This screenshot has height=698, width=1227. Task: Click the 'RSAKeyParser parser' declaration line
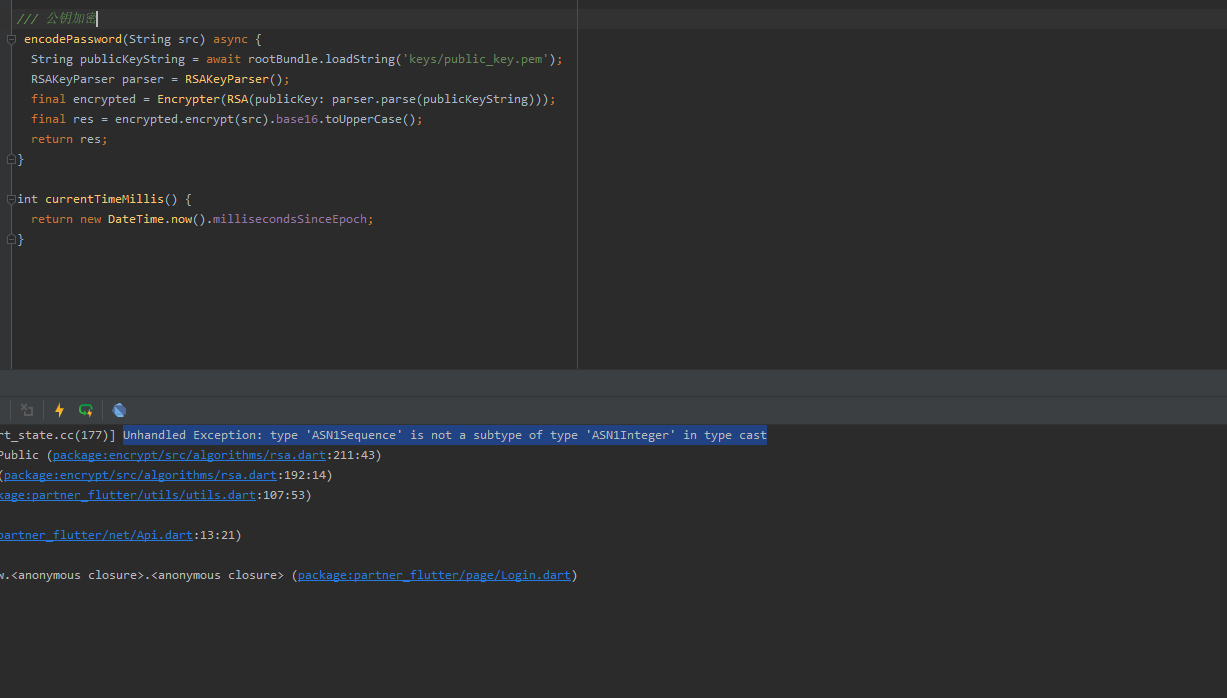(x=160, y=79)
